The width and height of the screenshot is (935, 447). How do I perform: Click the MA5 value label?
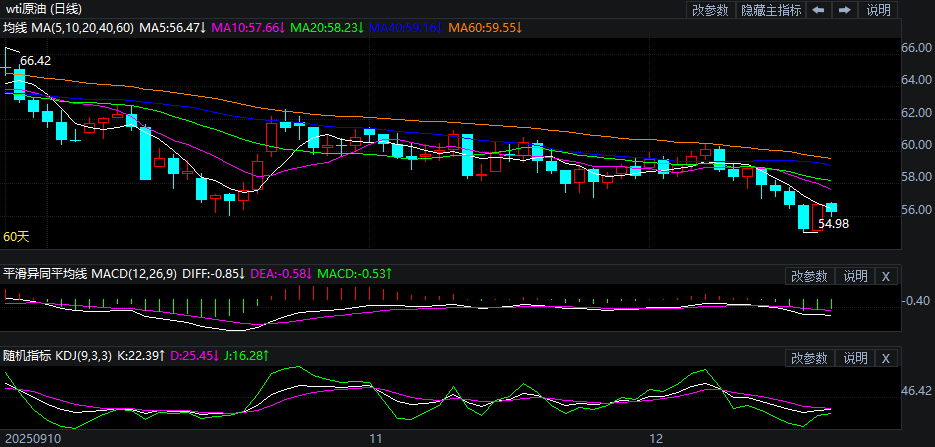click(172, 27)
